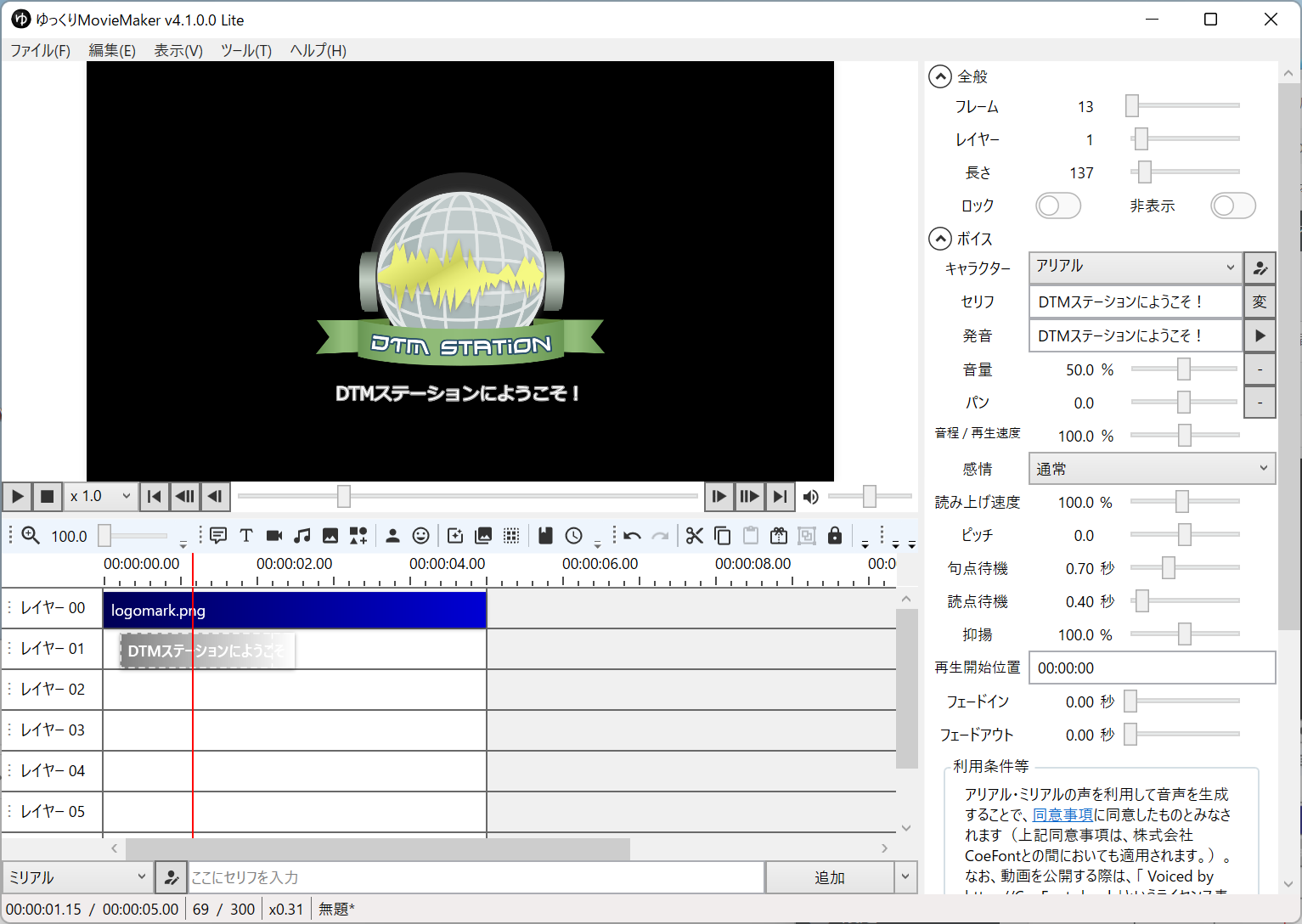This screenshot has width=1302, height=924.
Task: Click the ここにセリフを入力 input box
Action: coord(476,877)
